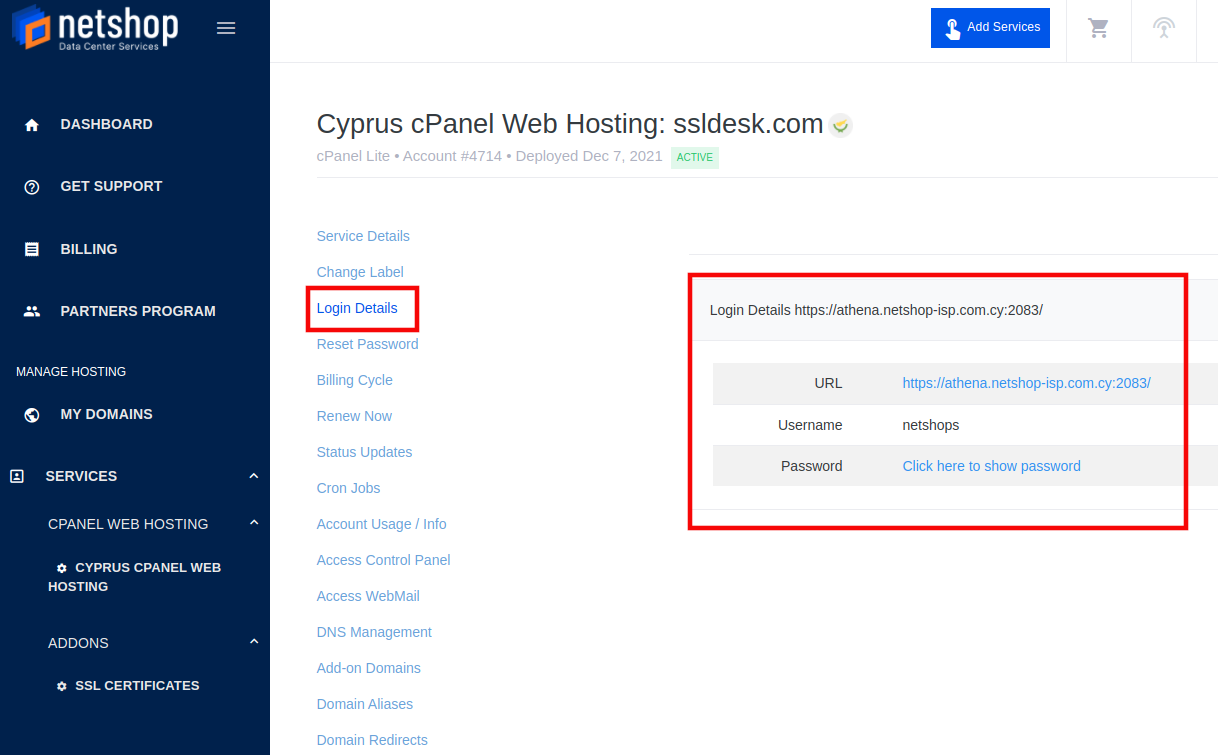Image resolution: width=1218 pixels, height=755 pixels.
Task: Toggle the hamburger sidebar menu
Action: tap(226, 28)
